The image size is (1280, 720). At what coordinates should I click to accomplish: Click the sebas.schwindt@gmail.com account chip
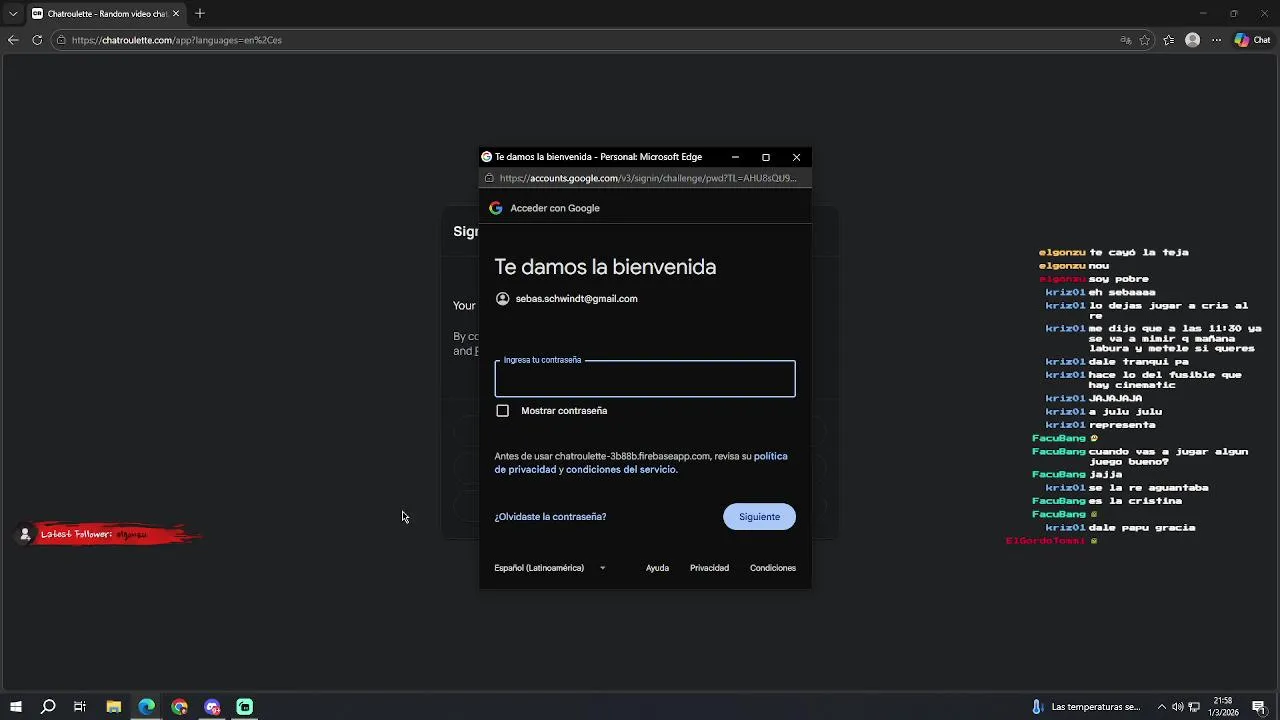(x=567, y=298)
